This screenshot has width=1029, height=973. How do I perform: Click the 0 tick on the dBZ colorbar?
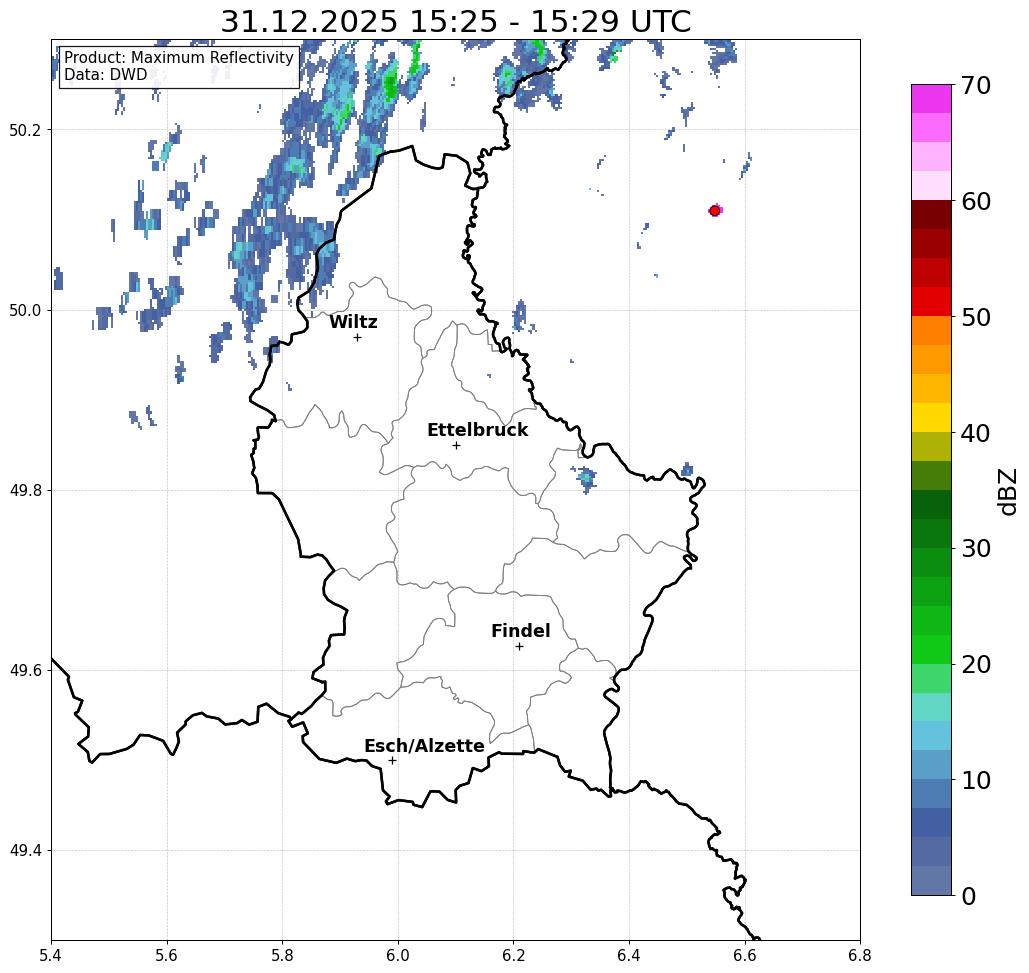(x=969, y=896)
